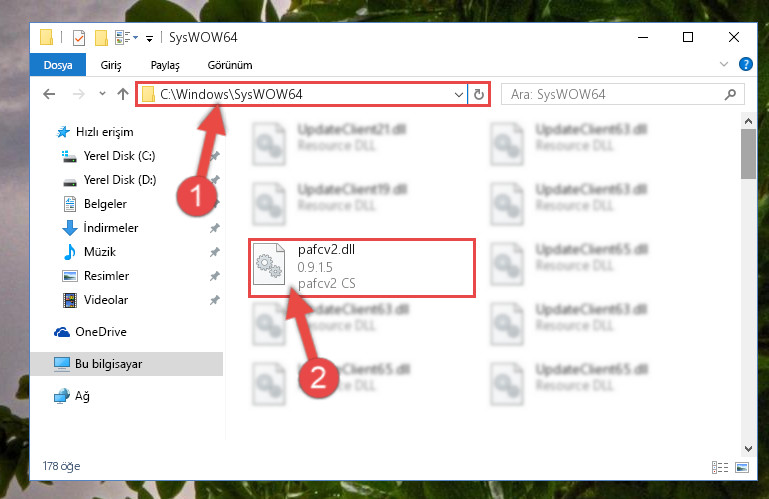Open the help question mark icon

pyautogui.click(x=745, y=64)
